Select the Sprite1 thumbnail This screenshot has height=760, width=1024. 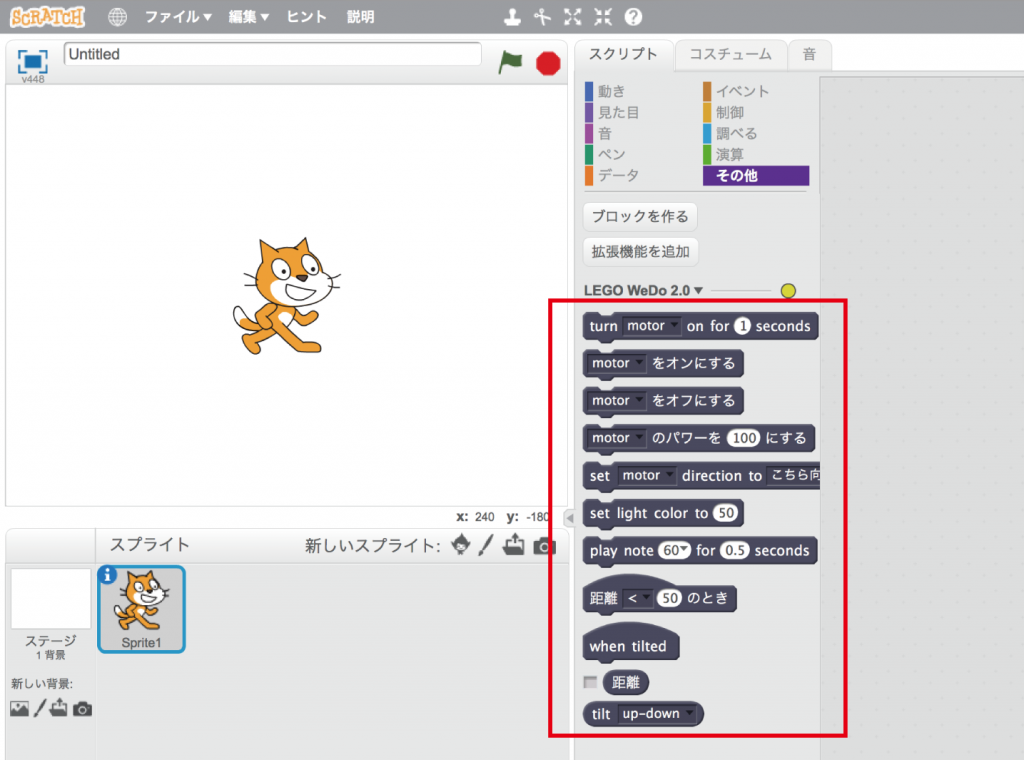click(x=141, y=609)
